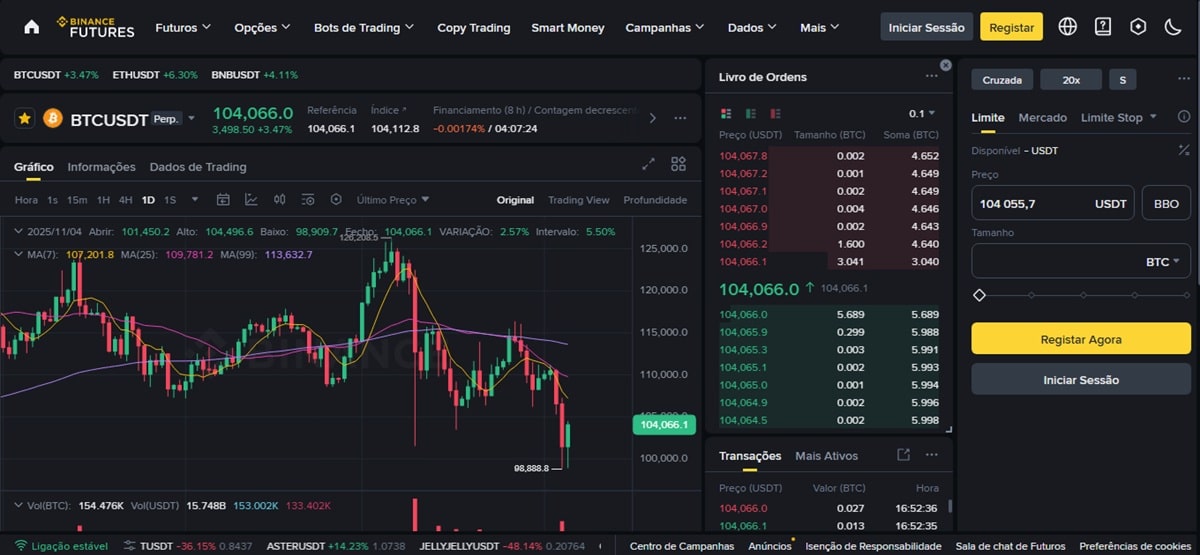Open Limite Stop order type dropdown
The width and height of the screenshot is (1200, 555).
tap(1119, 117)
